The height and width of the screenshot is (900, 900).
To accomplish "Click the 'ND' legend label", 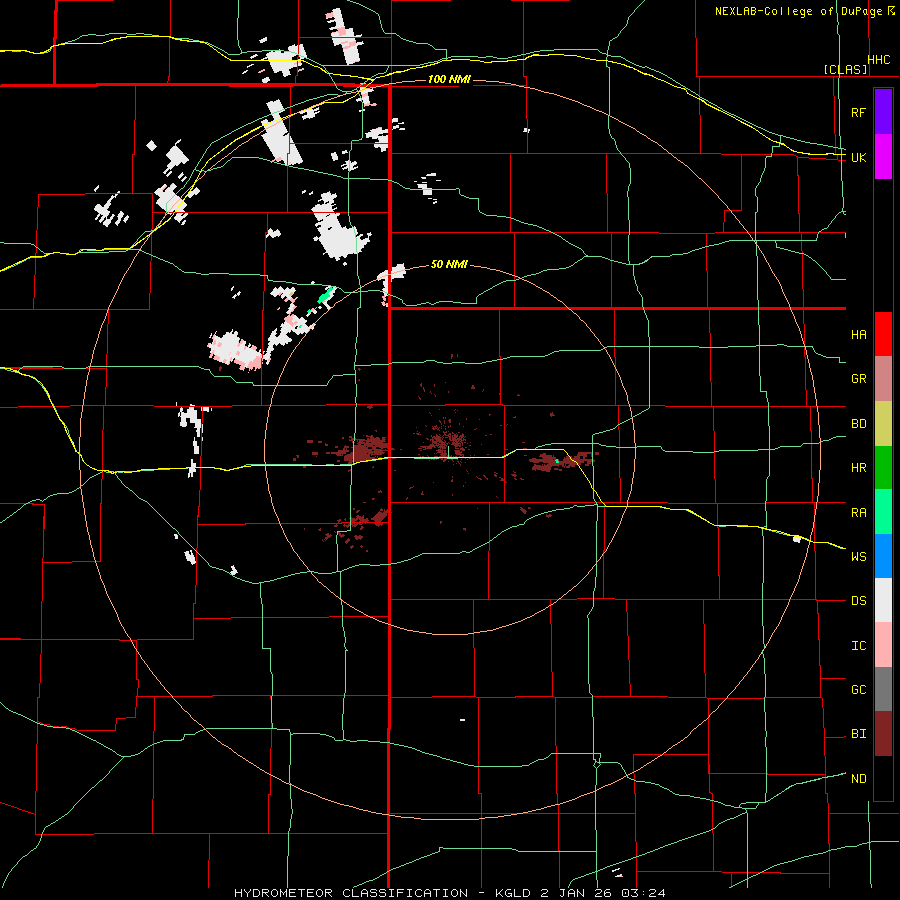I will tap(858, 779).
